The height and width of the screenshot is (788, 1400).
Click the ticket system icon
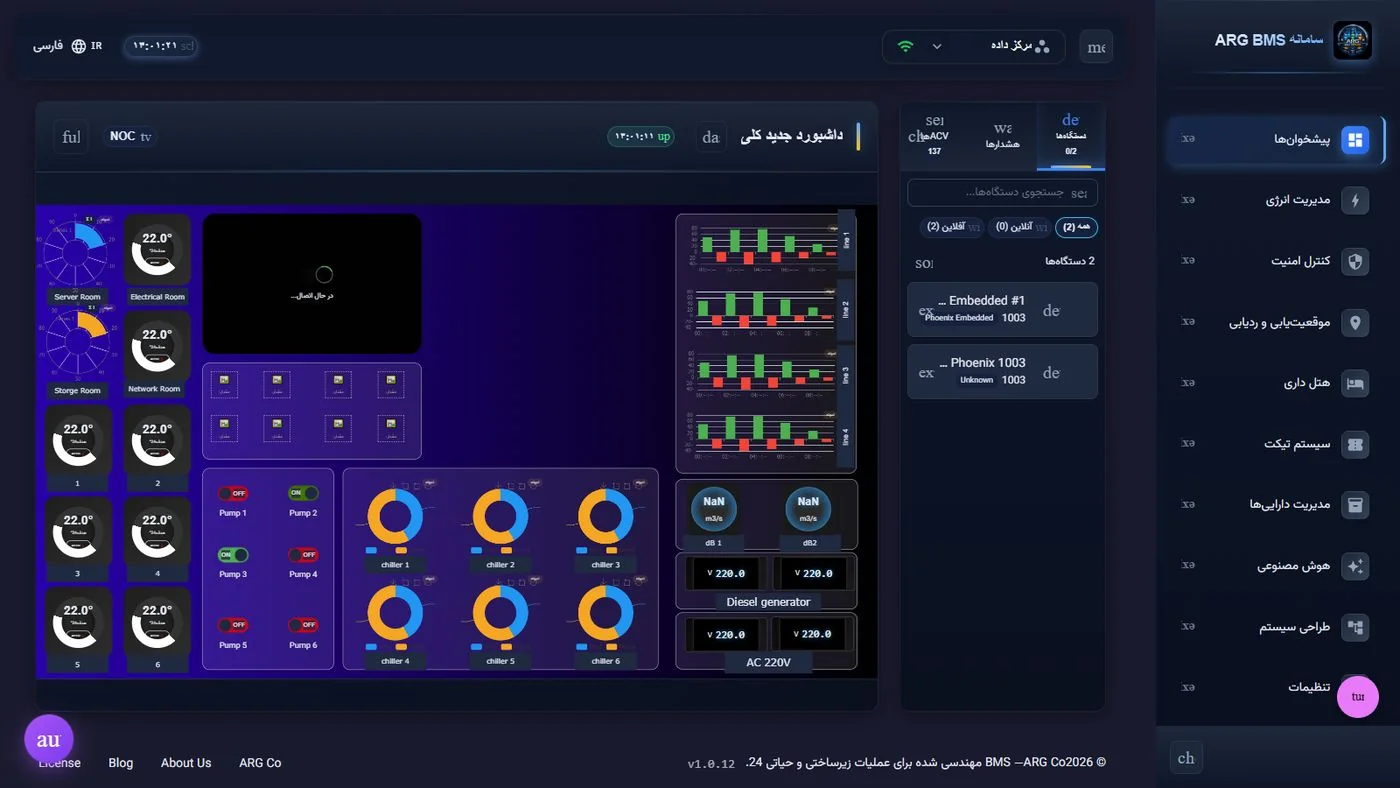pos(1355,444)
